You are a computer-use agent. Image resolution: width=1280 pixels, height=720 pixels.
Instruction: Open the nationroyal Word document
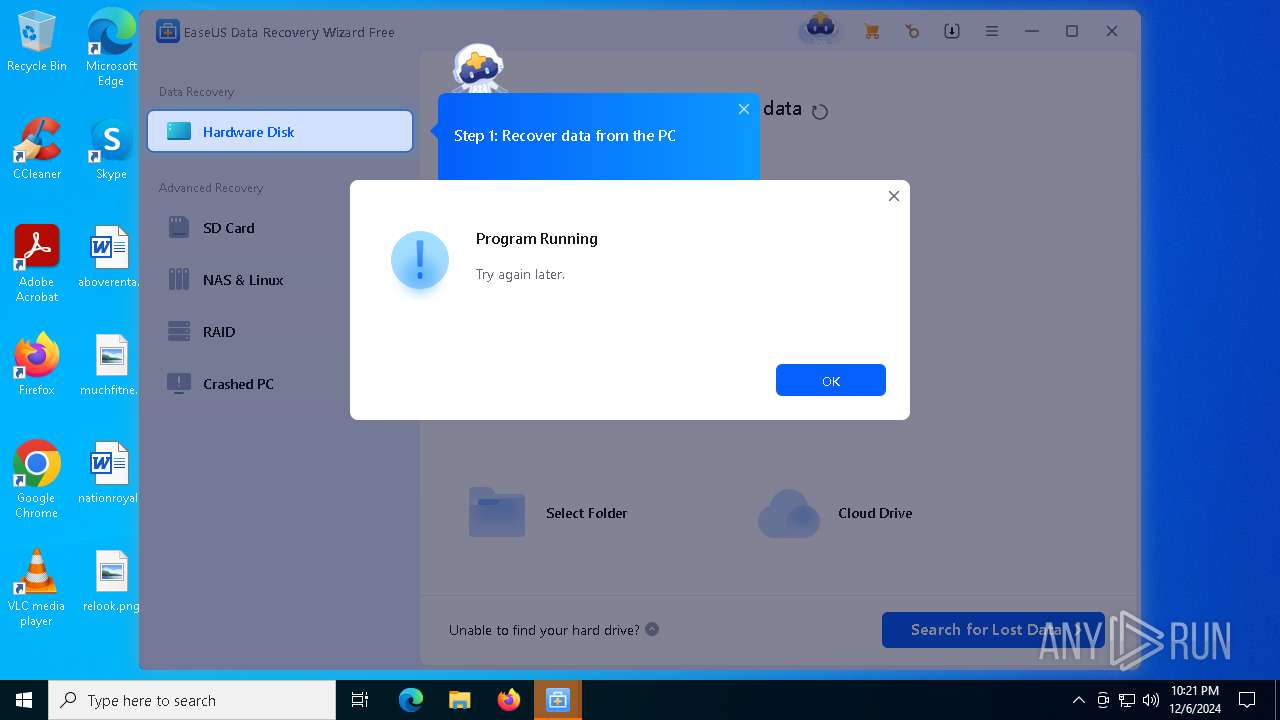(110, 472)
